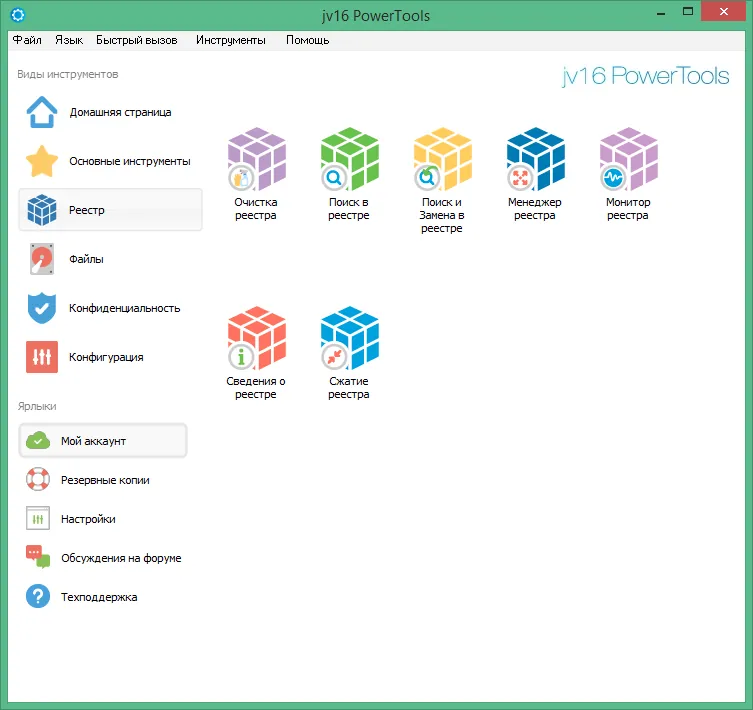Select Основные инструменты category label
This screenshot has height=710, width=753.
click(130, 161)
